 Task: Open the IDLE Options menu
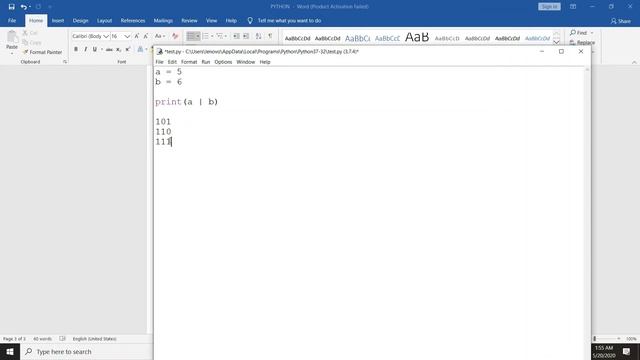click(x=223, y=62)
